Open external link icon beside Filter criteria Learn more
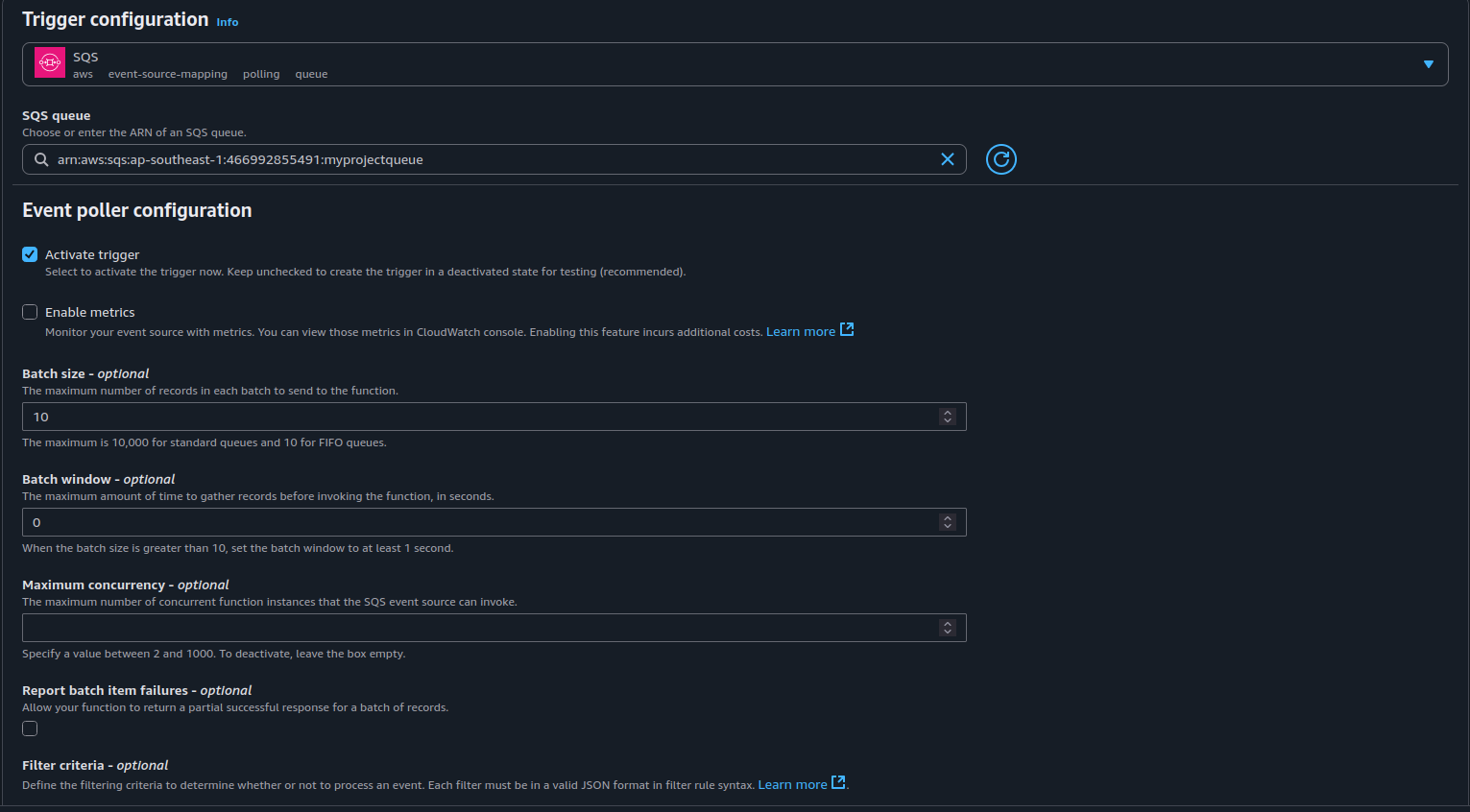 (x=838, y=783)
